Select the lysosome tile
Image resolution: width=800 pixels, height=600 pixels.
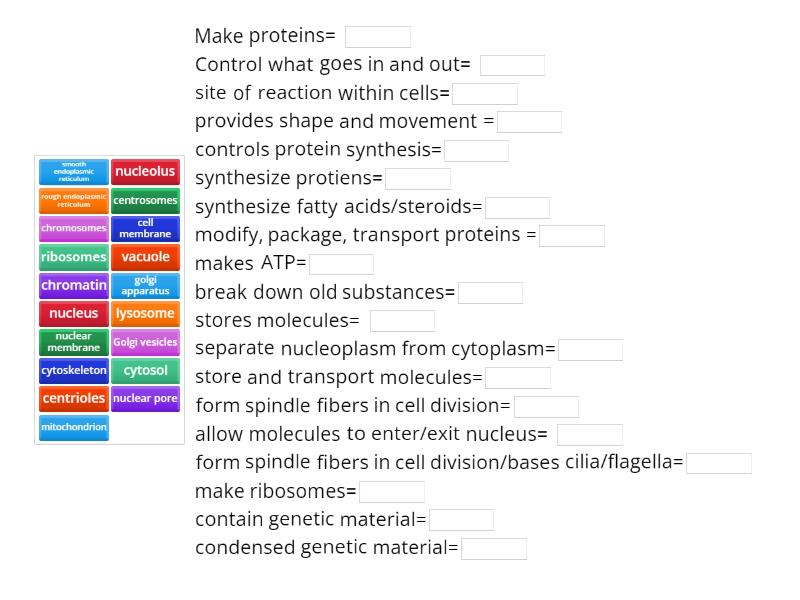[x=145, y=313]
